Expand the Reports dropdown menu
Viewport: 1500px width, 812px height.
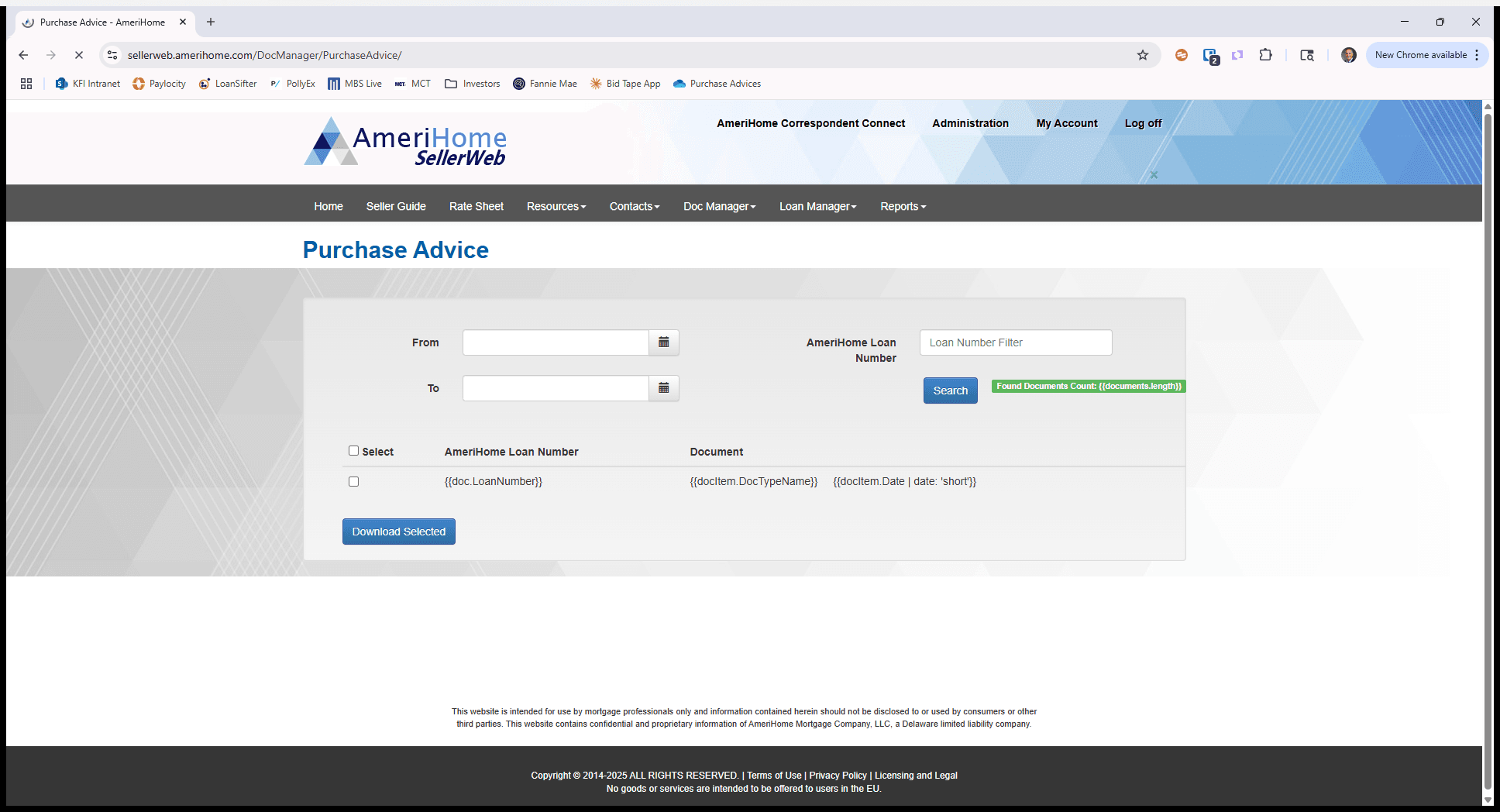click(903, 206)
